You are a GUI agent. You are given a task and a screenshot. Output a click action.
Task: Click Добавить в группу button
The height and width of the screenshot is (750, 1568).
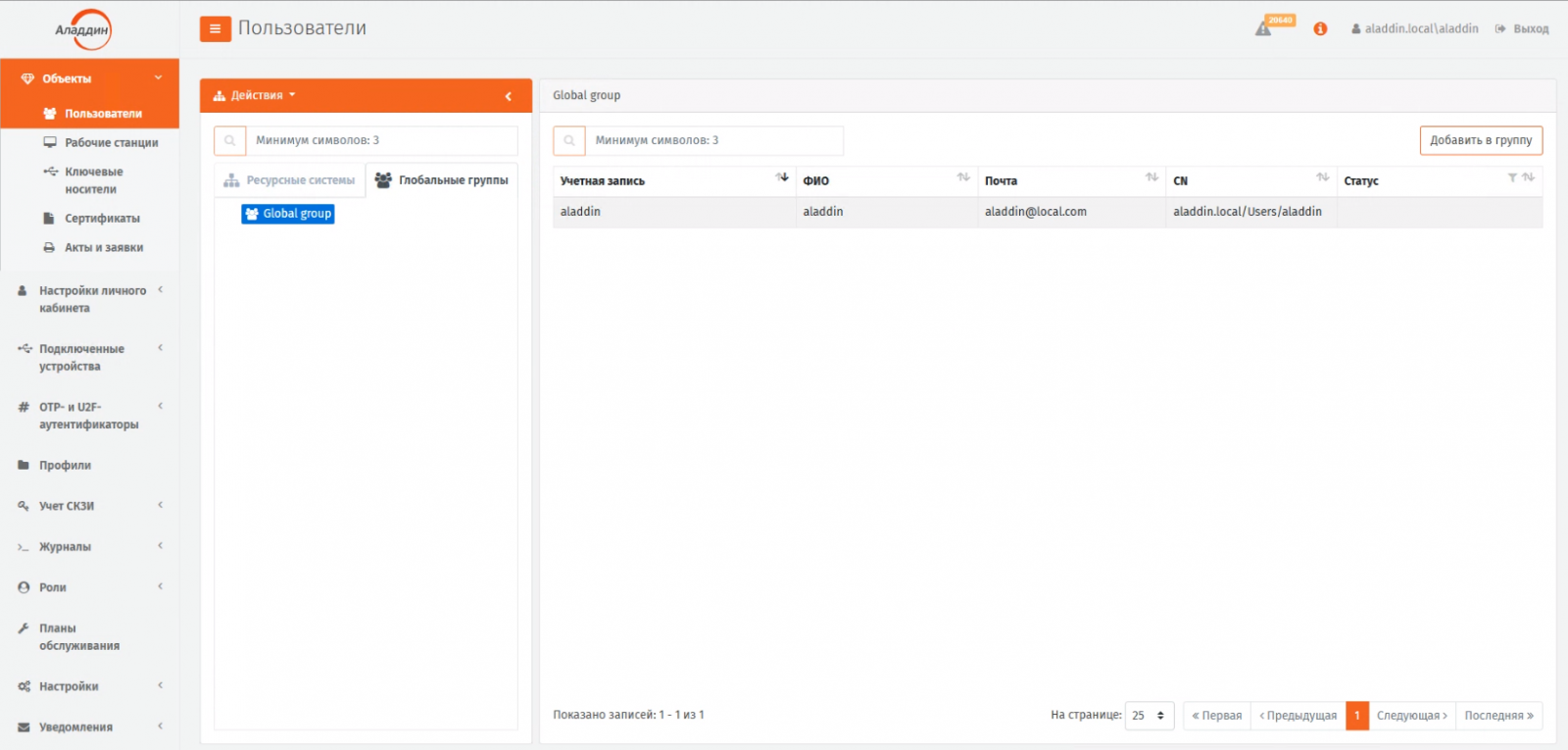(x=1481, y=140)
